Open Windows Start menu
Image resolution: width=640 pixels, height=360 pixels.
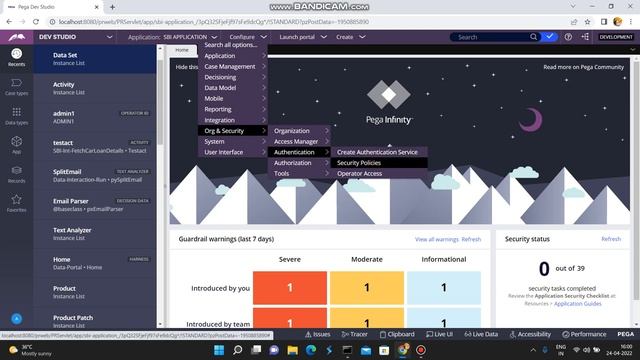click(219, 350)
